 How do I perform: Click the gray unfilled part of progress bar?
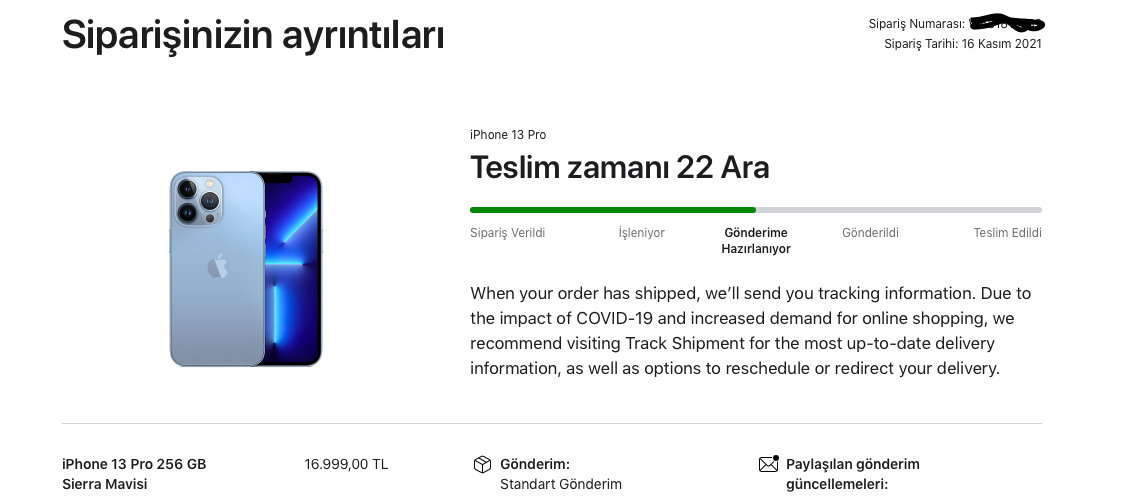click(x=899, y=210)
